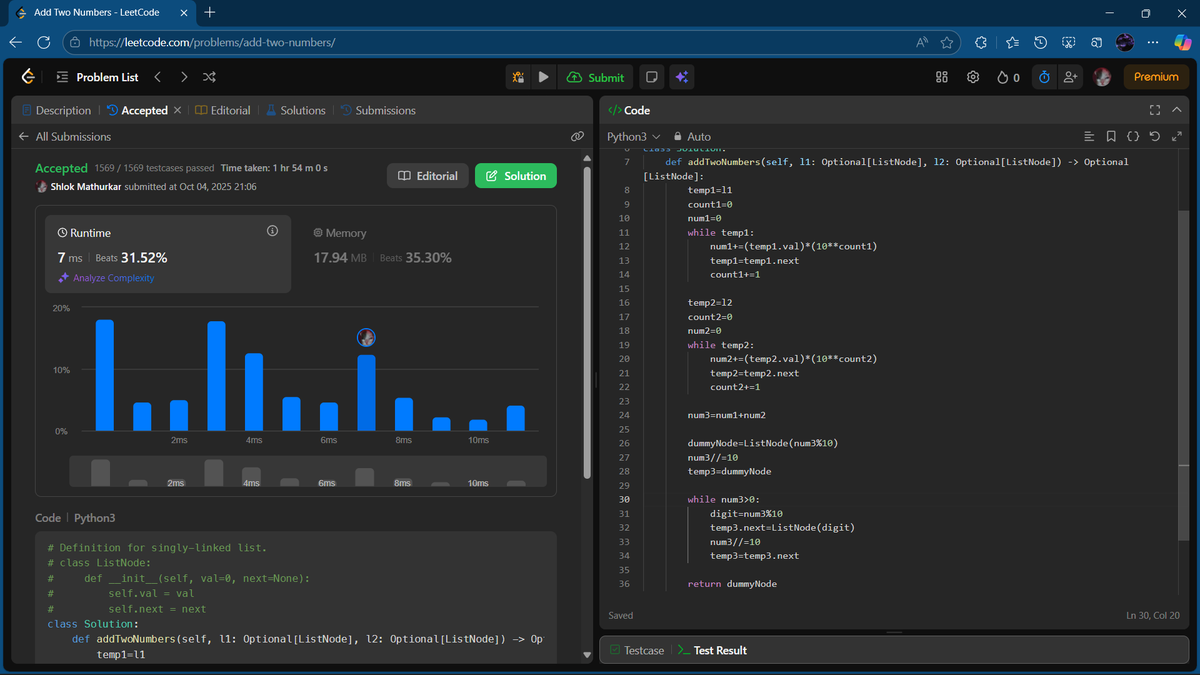Screen dimensions: 1200x675
Task: Open the AI sparkle assistant icon
Action: click(x=681, y=77)
